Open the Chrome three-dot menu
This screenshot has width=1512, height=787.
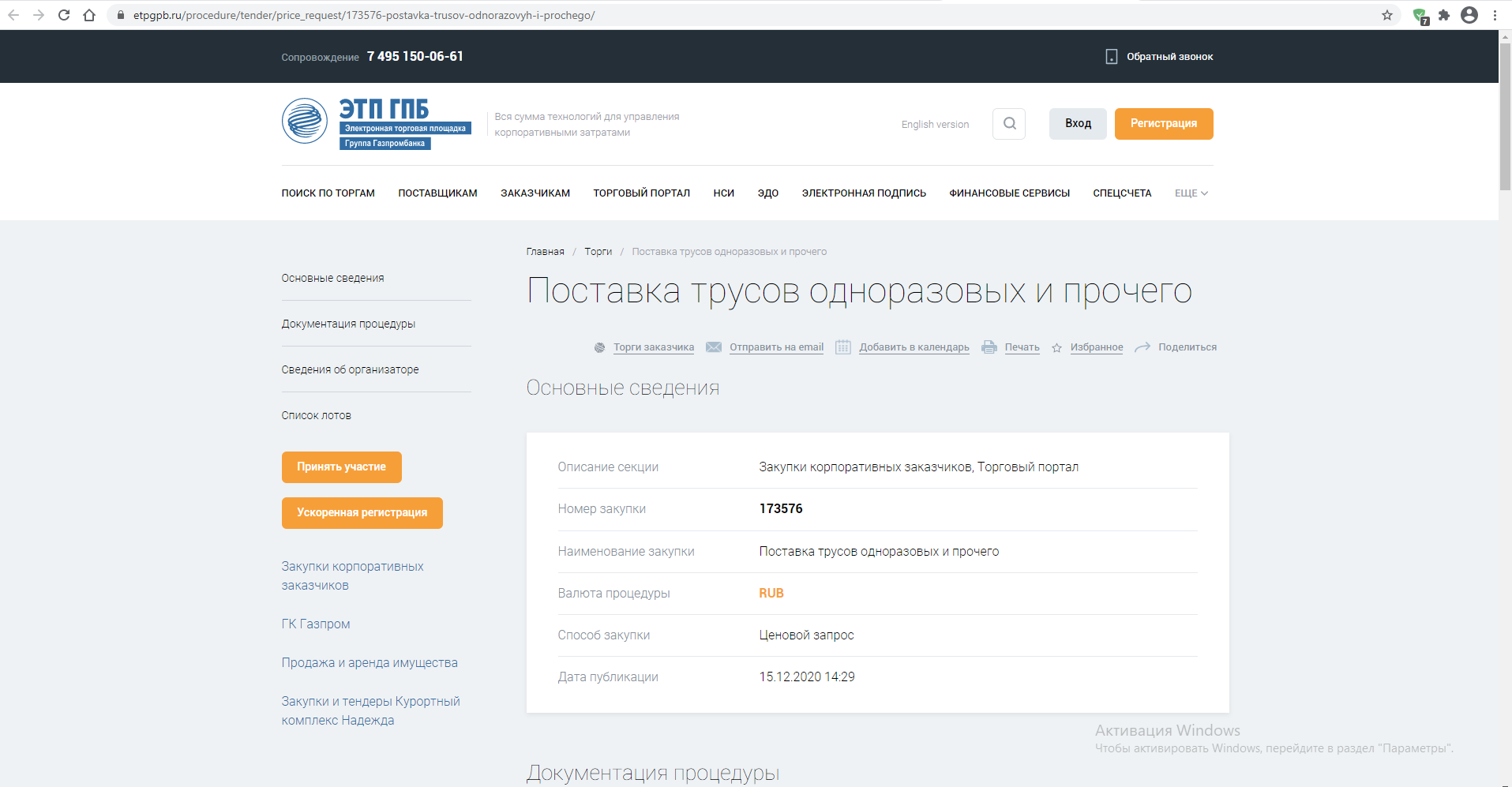tap(1495, 15)
